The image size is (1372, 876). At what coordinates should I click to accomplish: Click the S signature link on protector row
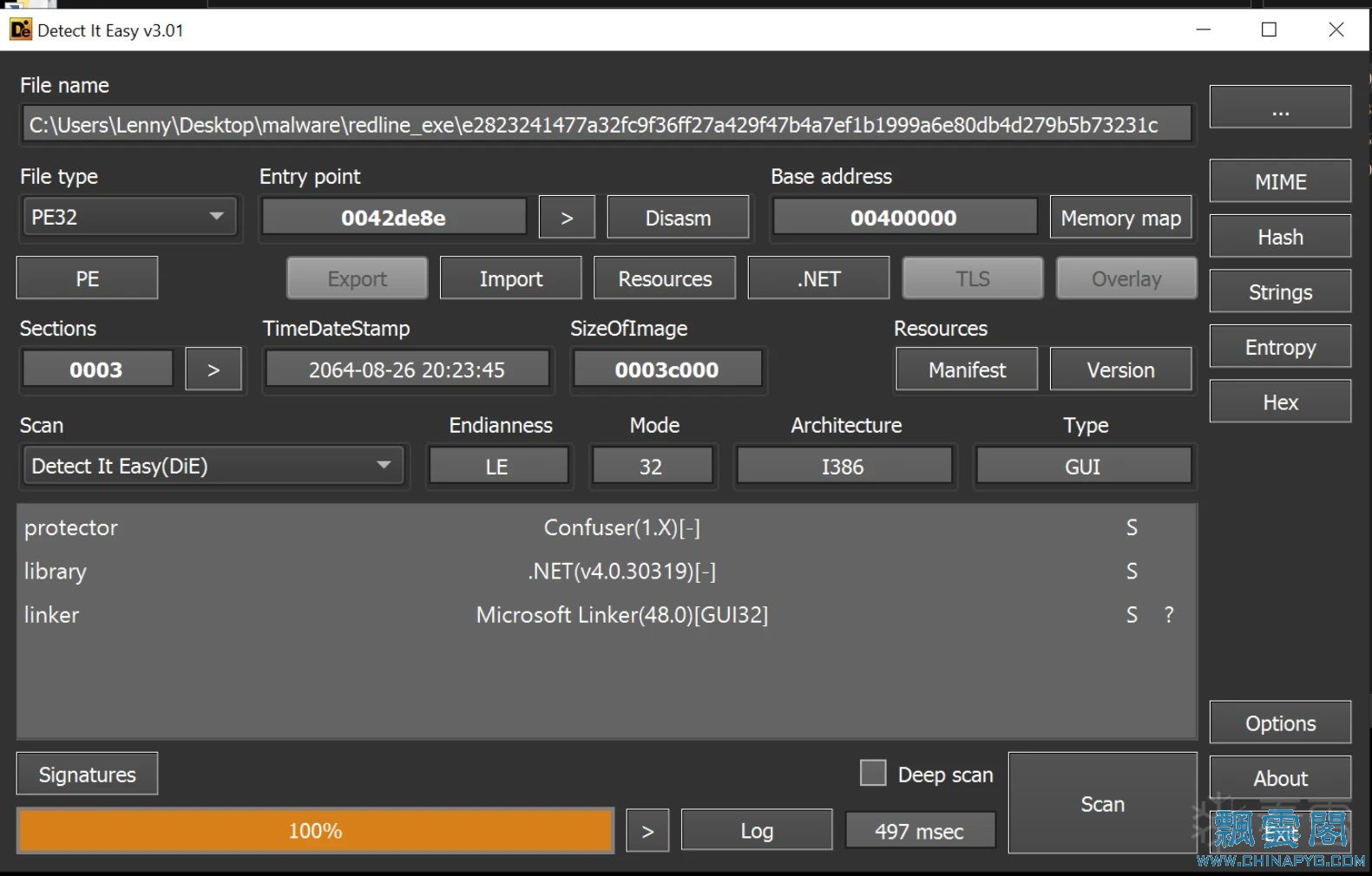pyautogui.click(x=1132, y=527)
